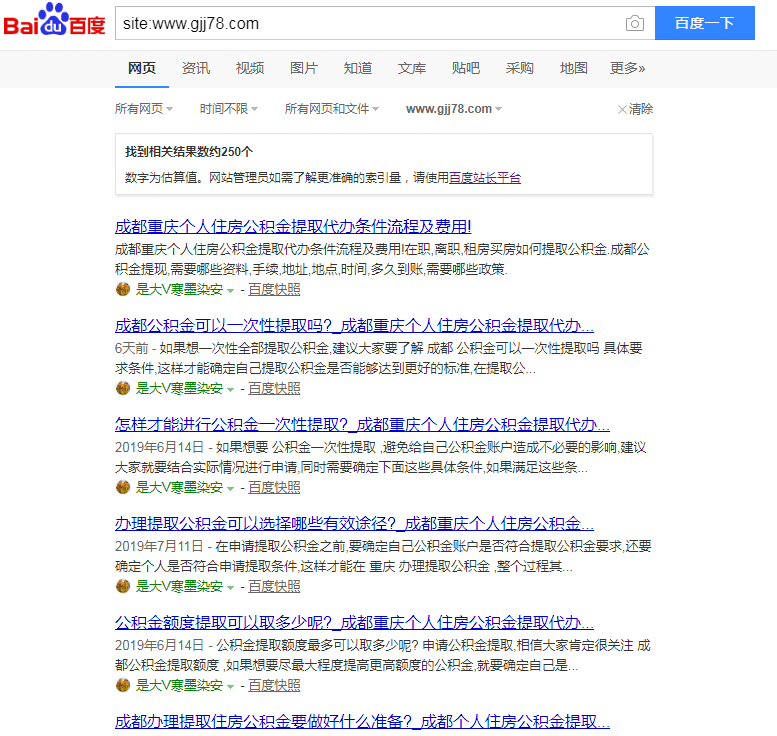The image size is (777, 736).
Task: Switch to the 图片 tab
Action: pos(304,68)
